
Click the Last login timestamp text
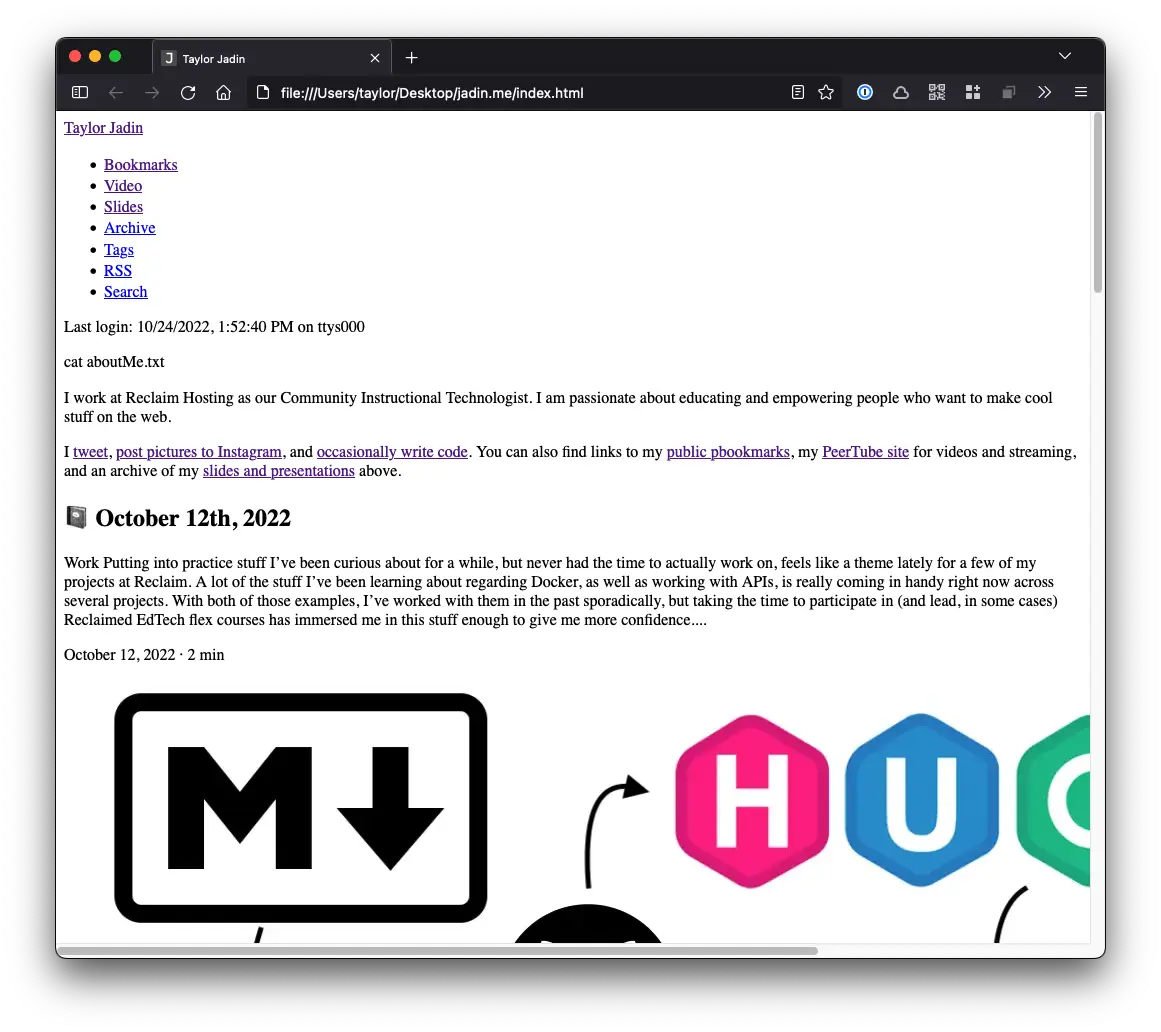coord(214,326)
